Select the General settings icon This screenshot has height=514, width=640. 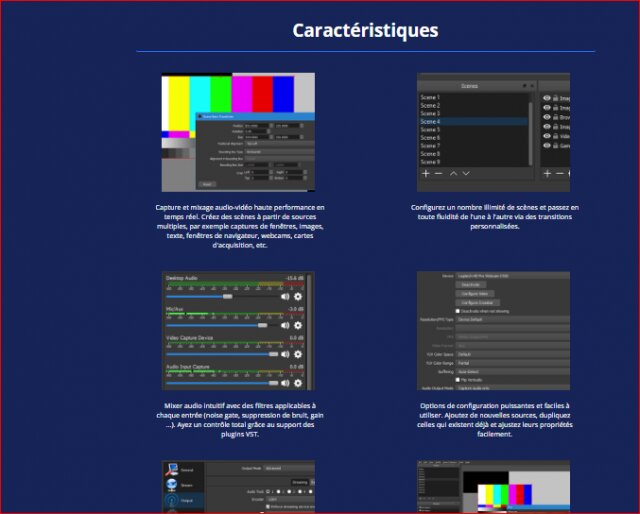[171, 469]
